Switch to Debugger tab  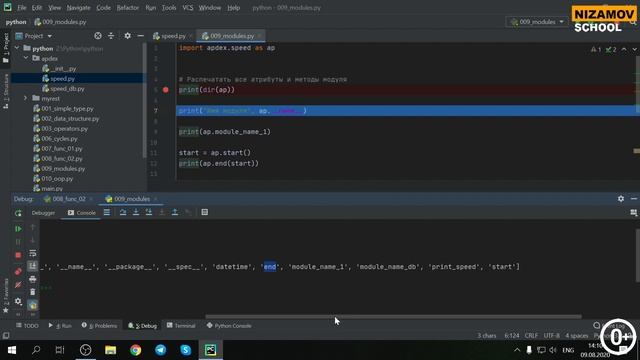[x=43, y=213]
